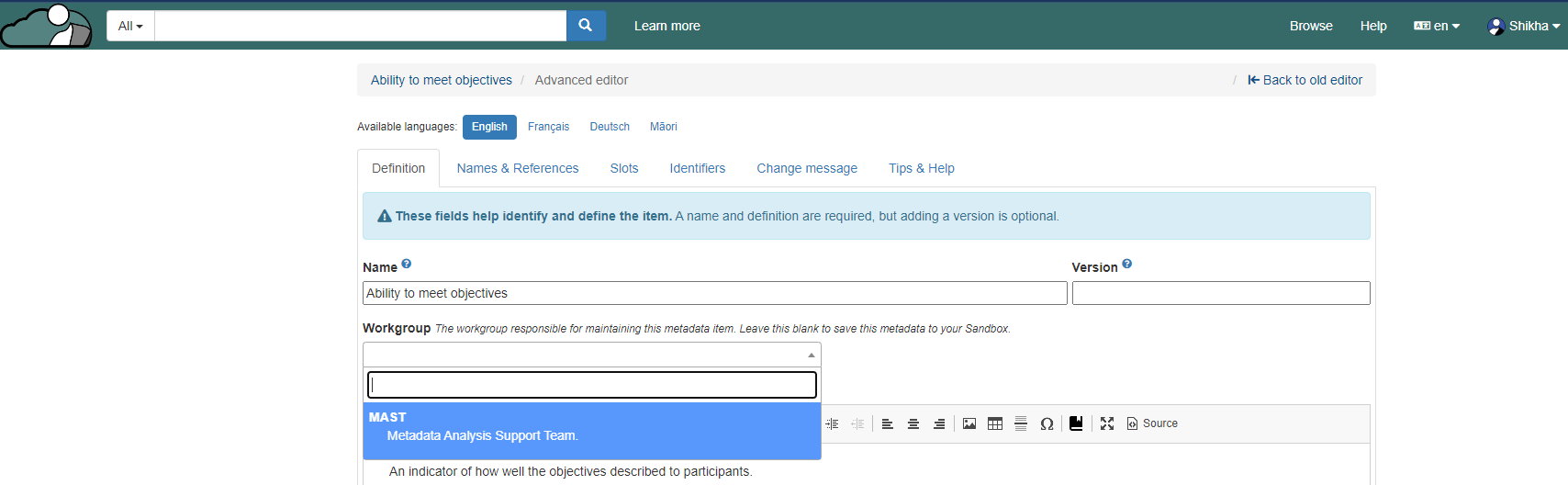Viewport: 1568px width, 485px height.
Task: Click Back to old editor link
Action: pos(1305,80)
